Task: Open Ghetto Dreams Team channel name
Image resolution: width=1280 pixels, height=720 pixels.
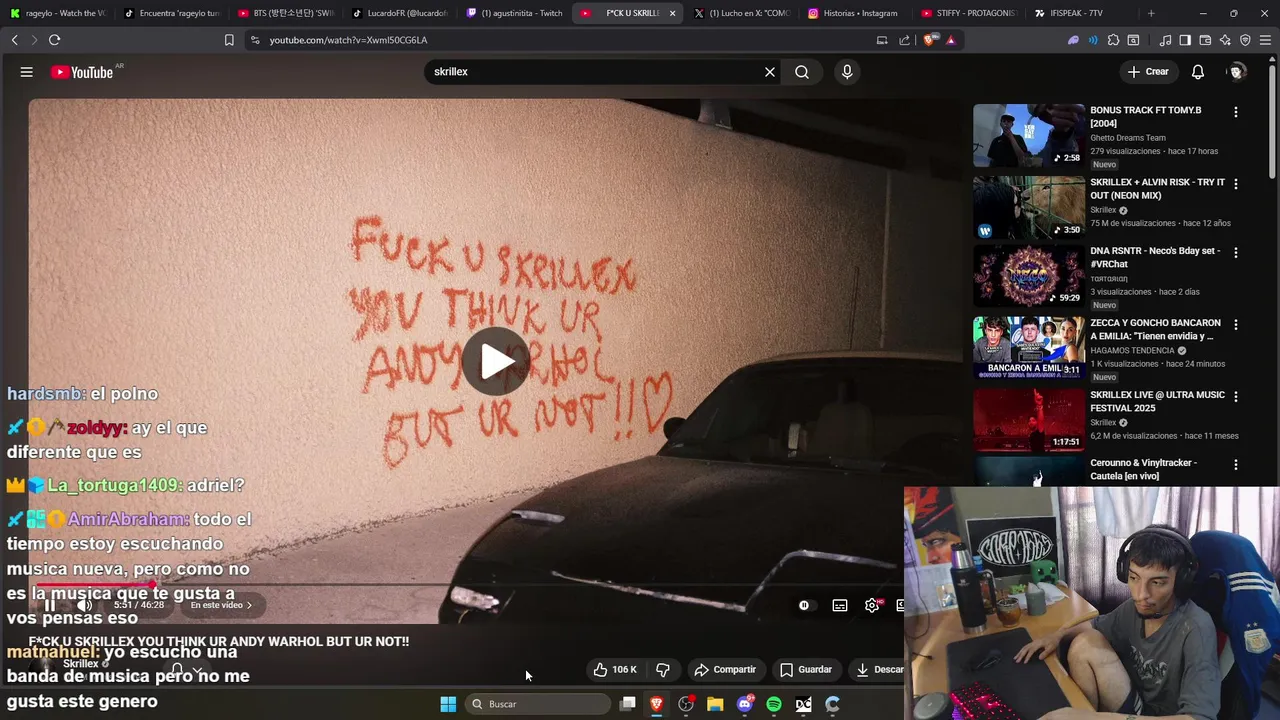Action: 1128,138
